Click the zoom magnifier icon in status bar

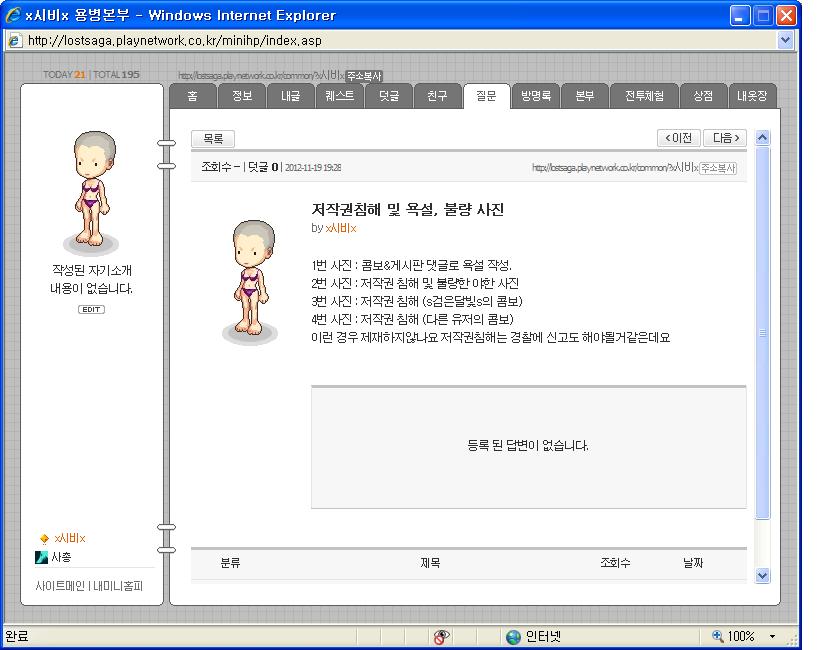coord(717,636)
